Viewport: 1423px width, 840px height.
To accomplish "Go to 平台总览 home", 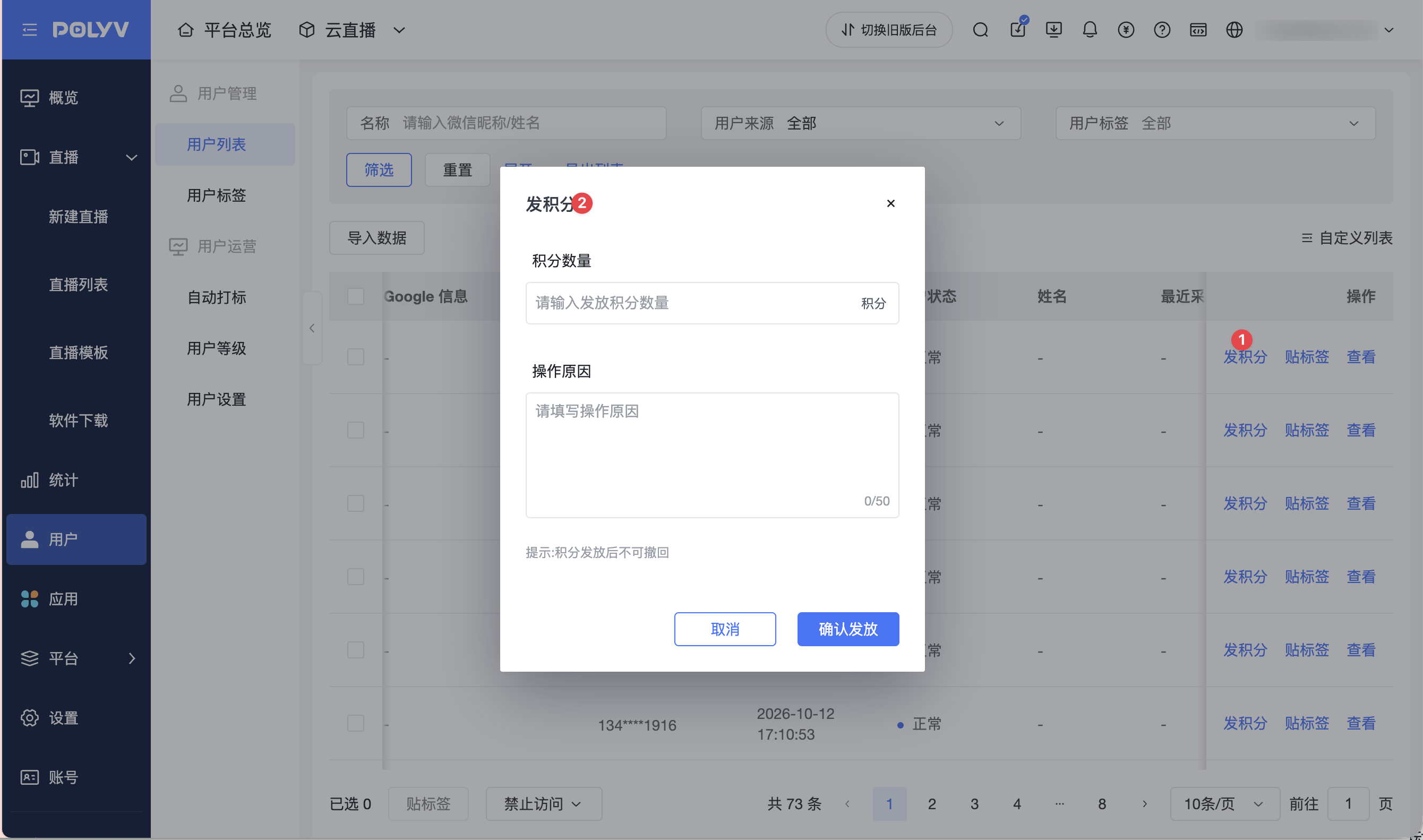I will click(x=224, y=29).
